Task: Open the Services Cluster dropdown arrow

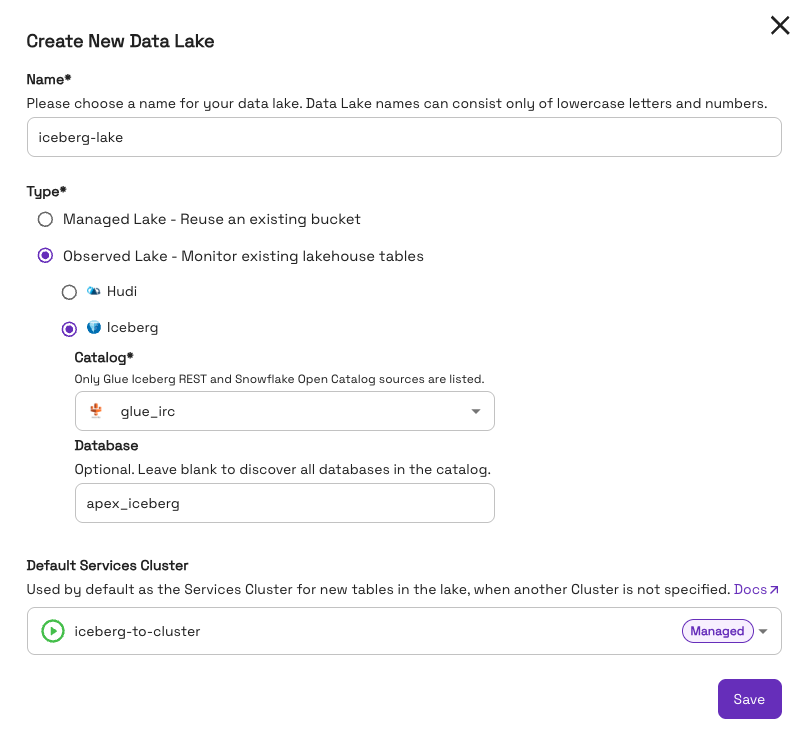Action: click(x=763, y=631)
